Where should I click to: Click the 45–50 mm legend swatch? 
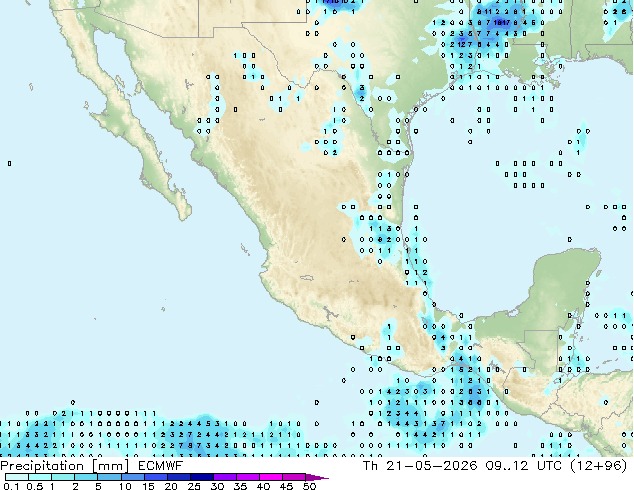click(x=294, y=477)
